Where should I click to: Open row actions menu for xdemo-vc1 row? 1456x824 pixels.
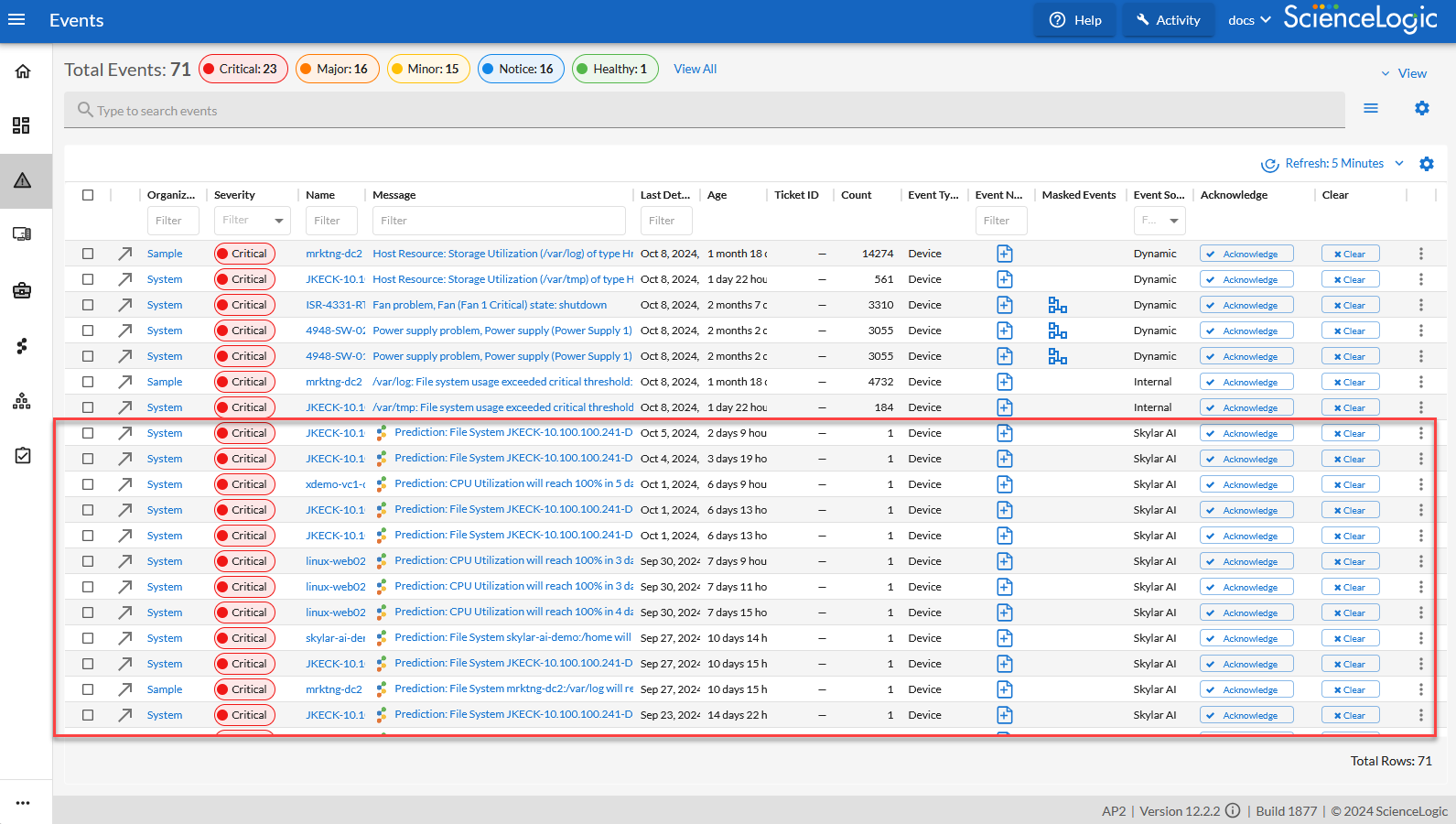(x=1420, y=484)
